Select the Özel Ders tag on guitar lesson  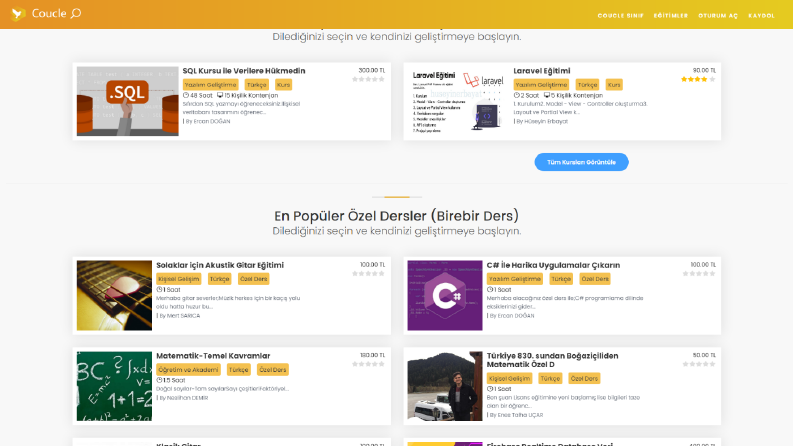[253, 279]
